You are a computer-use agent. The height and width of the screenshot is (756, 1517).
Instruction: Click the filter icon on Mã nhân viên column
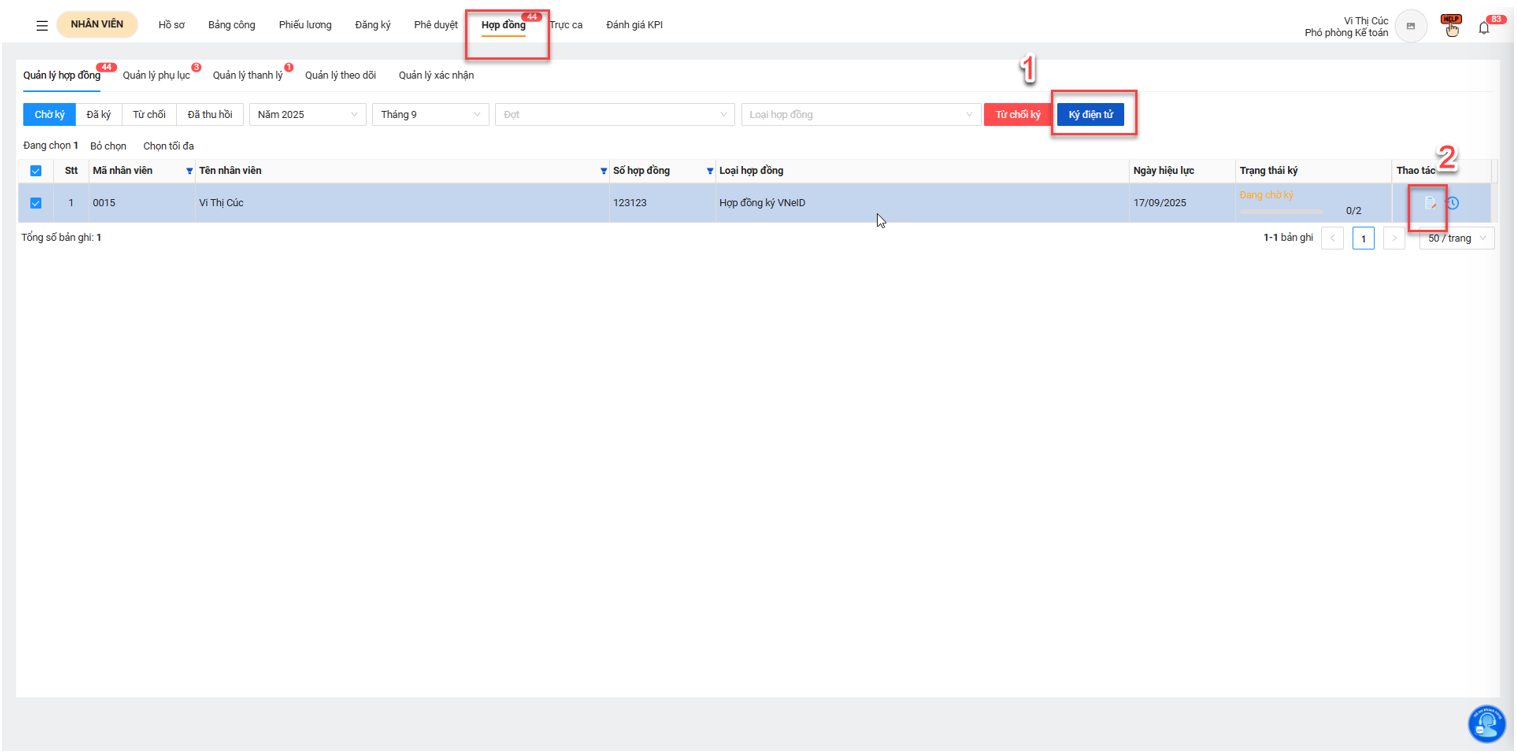click(190, 171)
